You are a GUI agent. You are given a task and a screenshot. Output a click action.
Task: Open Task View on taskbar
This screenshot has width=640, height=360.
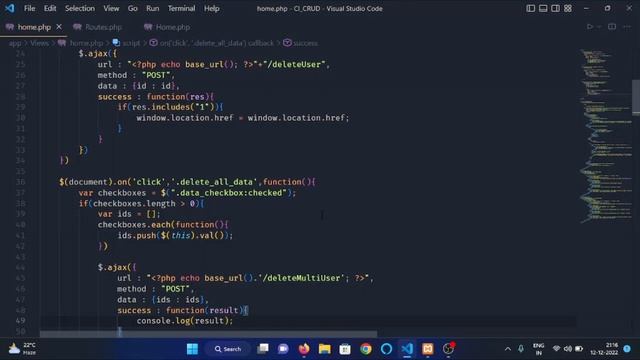click(x=263, y=349)
